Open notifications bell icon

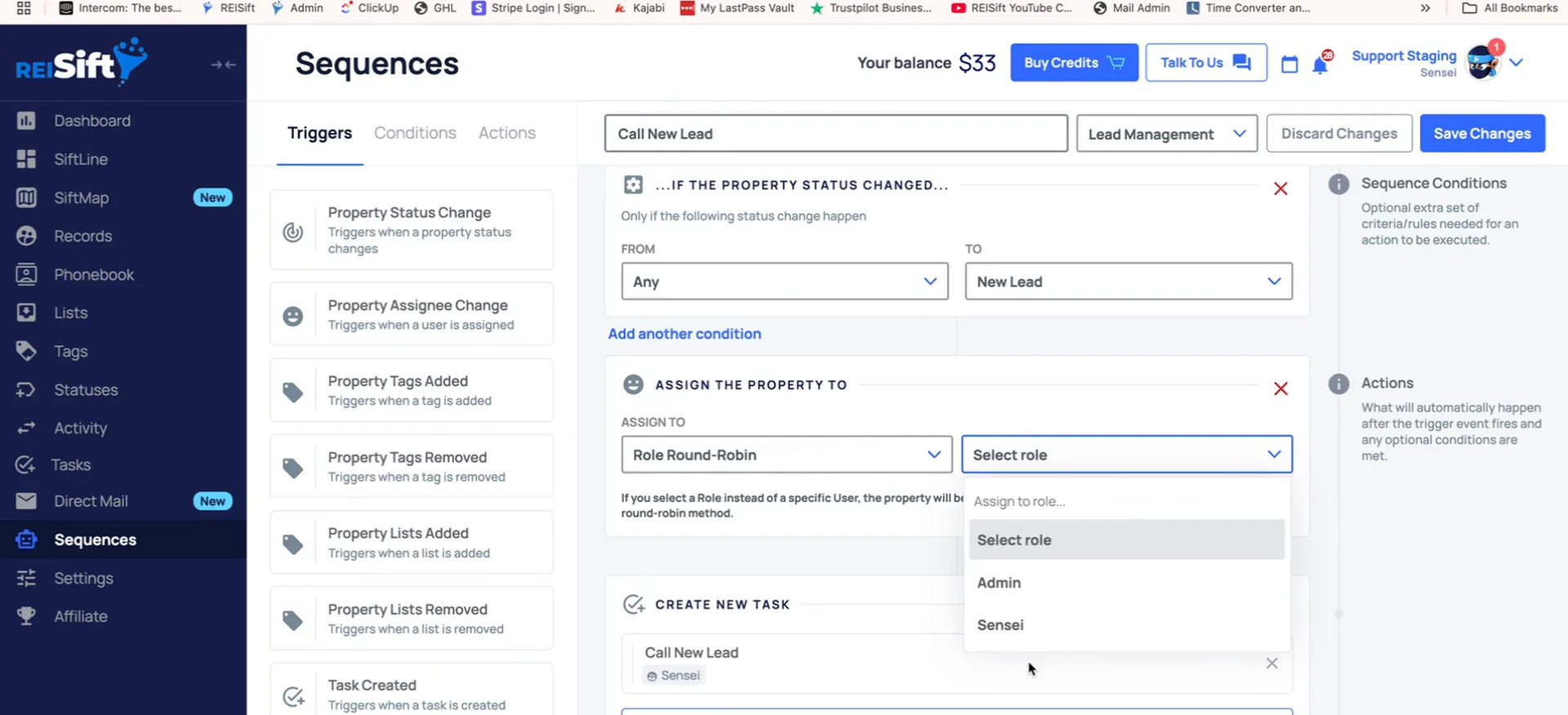point(1320,64)
